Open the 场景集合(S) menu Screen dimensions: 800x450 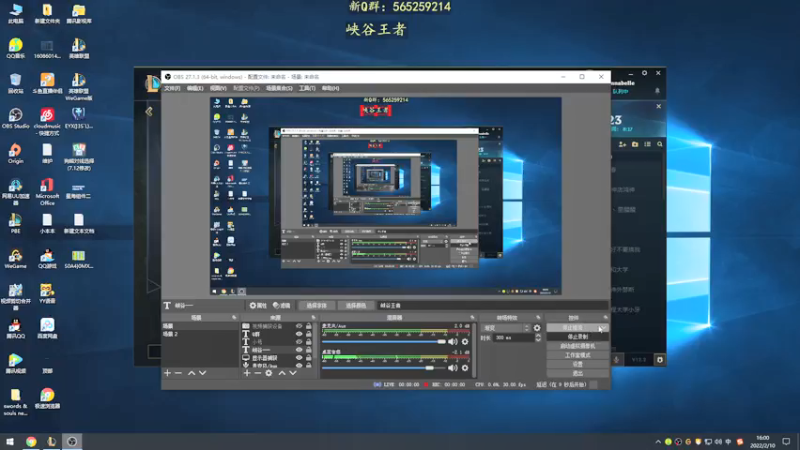279,88
